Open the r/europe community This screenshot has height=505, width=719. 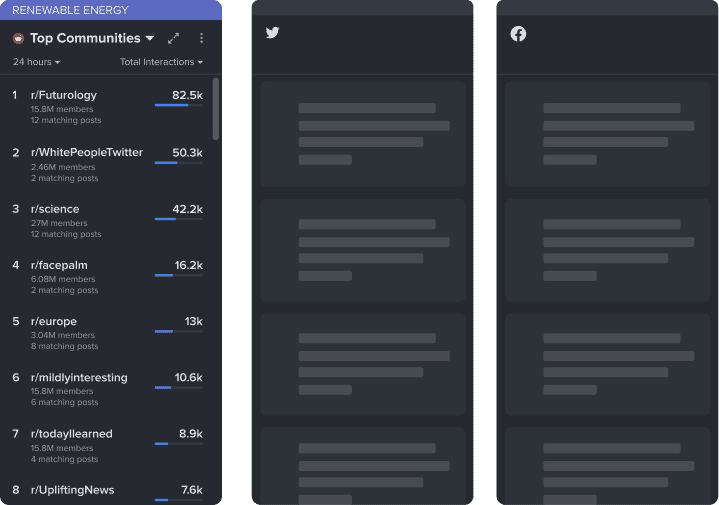tap(54, 322)
